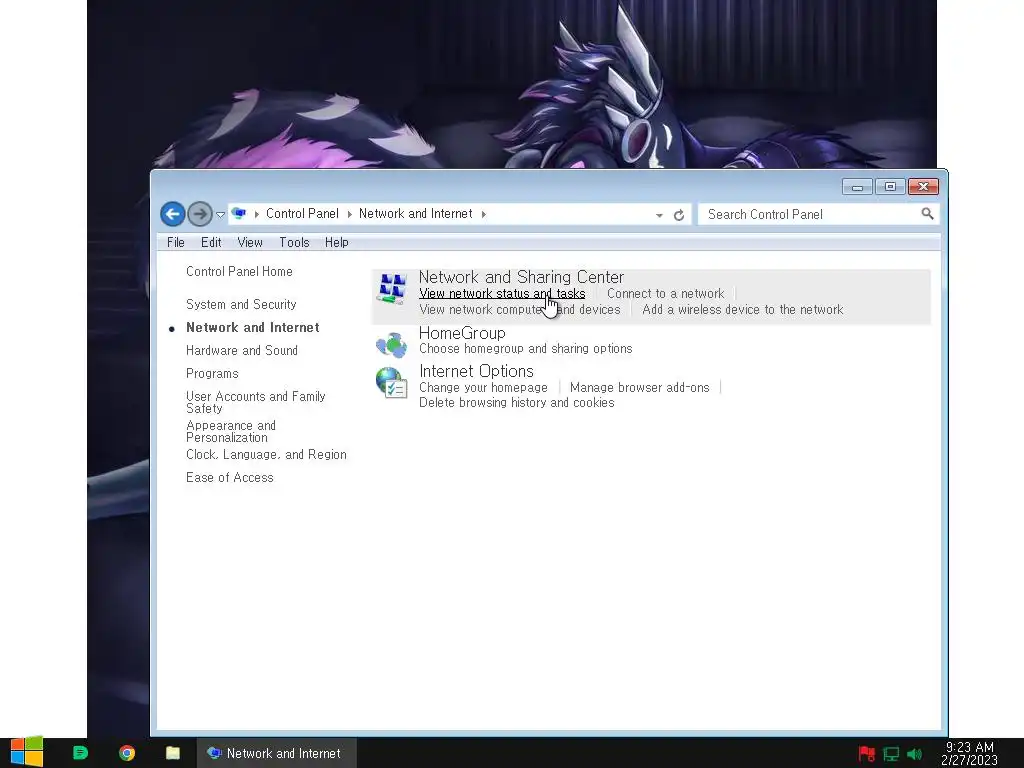Open the green app icon on taskbar

[x=80, y=753]
